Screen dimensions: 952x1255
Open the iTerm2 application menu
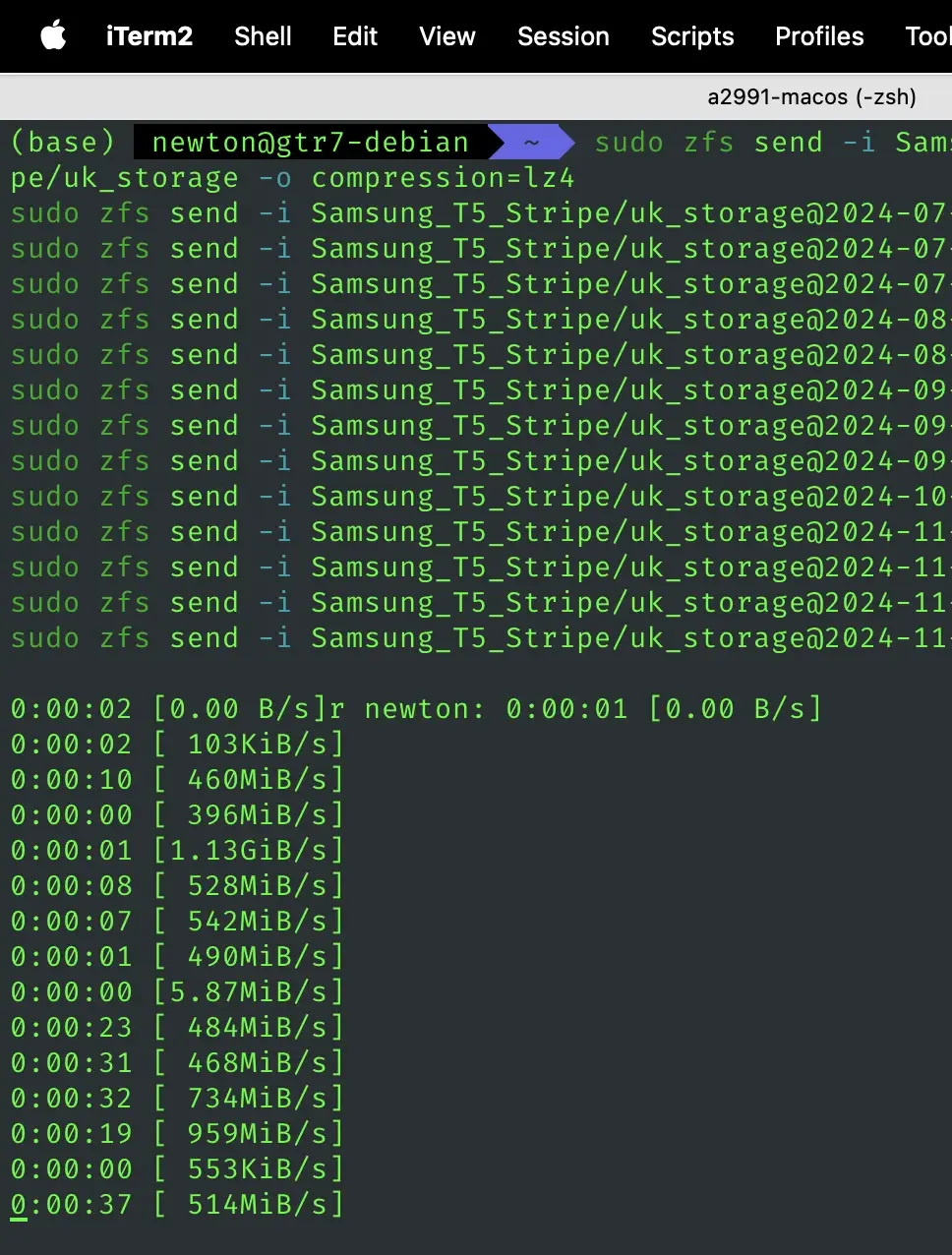coord(149,36)
